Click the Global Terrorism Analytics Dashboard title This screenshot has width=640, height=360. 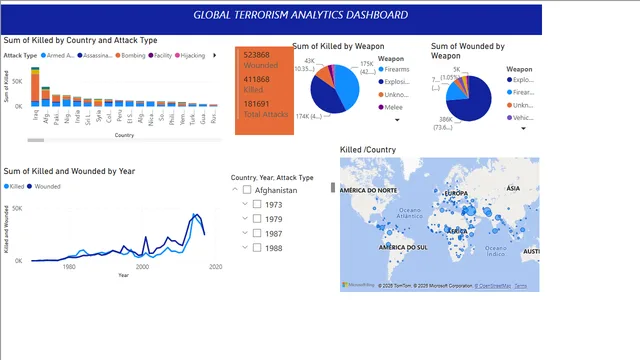[x=300, y=15]
